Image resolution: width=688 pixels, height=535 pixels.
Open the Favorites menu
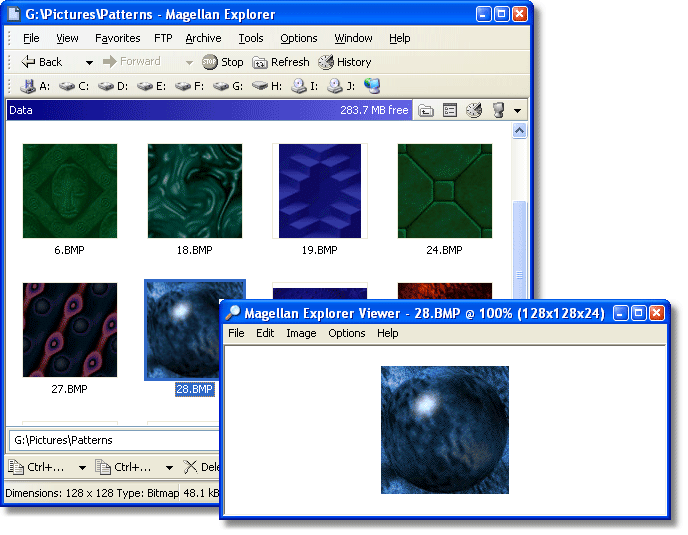pyautogui.click(x=117, y=38)
